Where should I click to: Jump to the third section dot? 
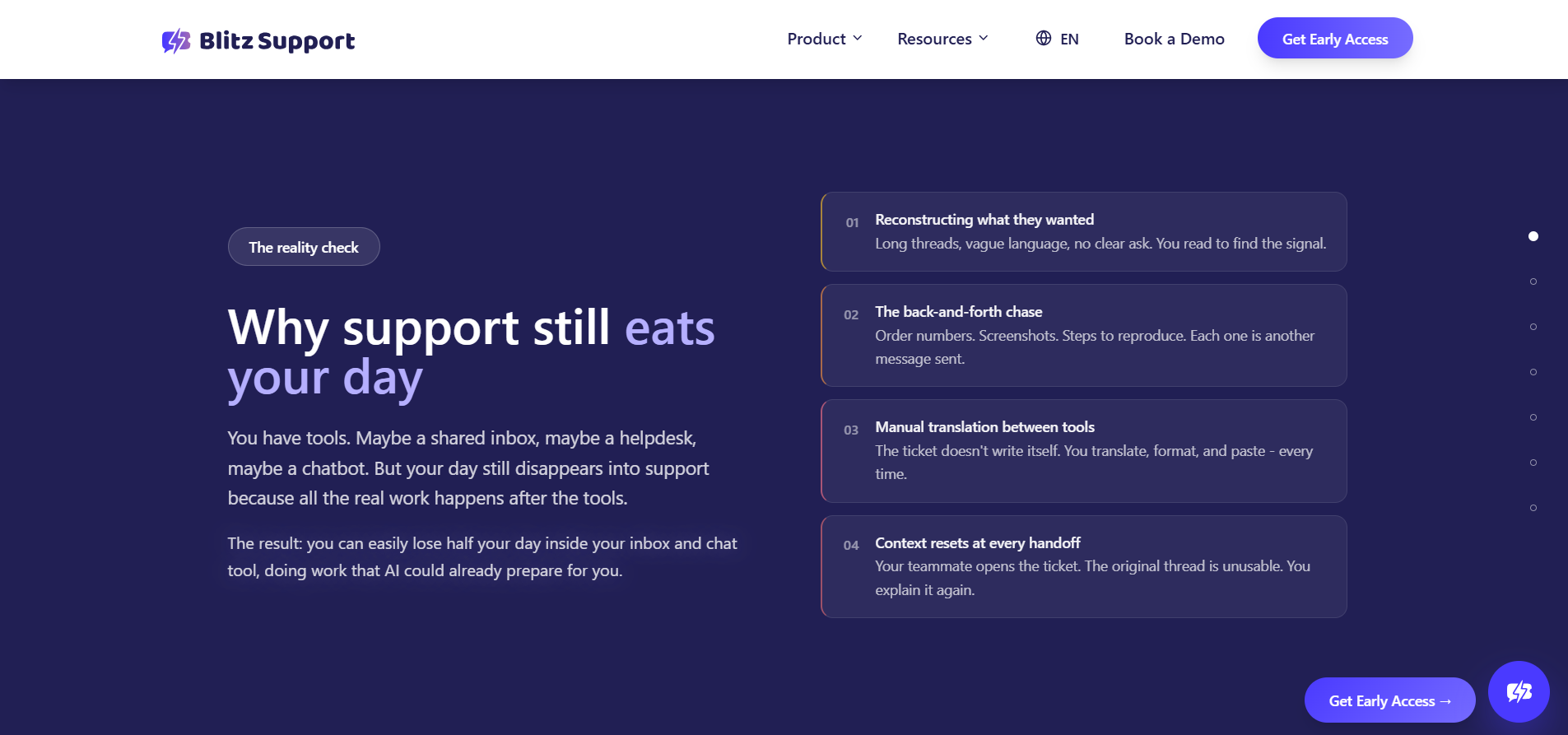(1533, 327)
